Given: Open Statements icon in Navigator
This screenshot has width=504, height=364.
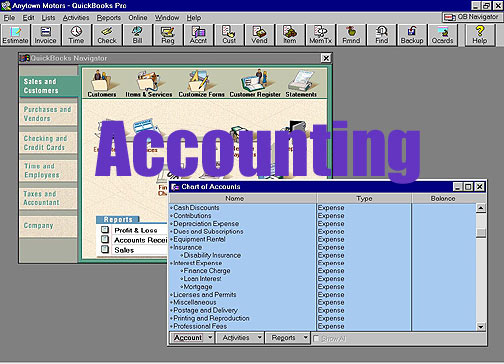Looking at the screenshot, I should point(301,84).
